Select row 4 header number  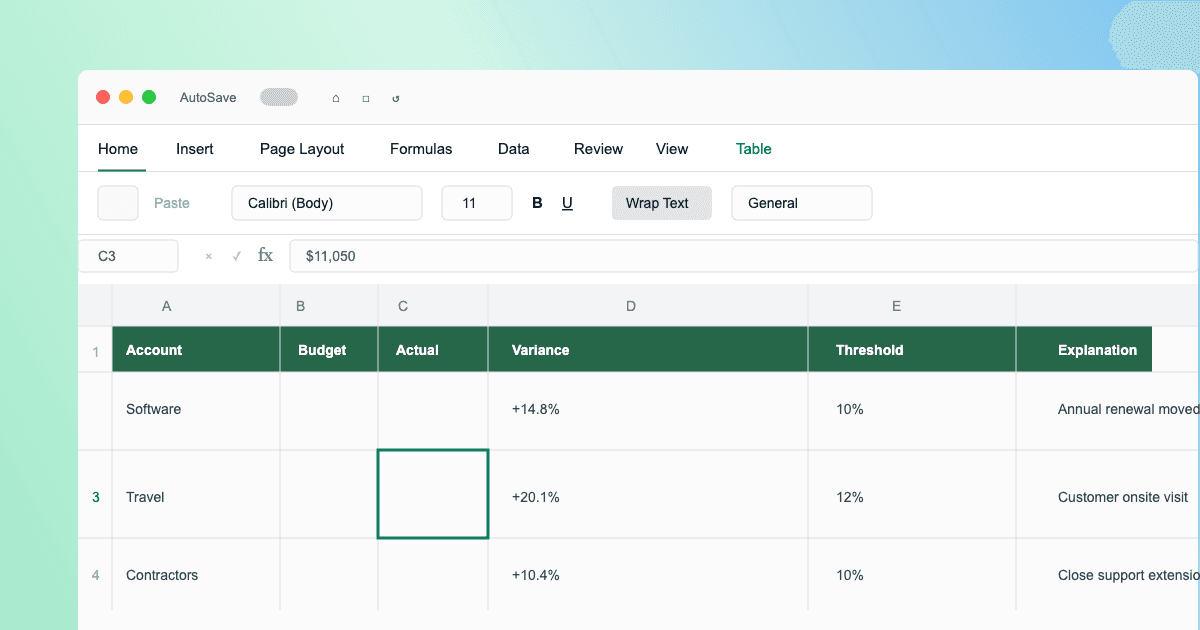96,575
